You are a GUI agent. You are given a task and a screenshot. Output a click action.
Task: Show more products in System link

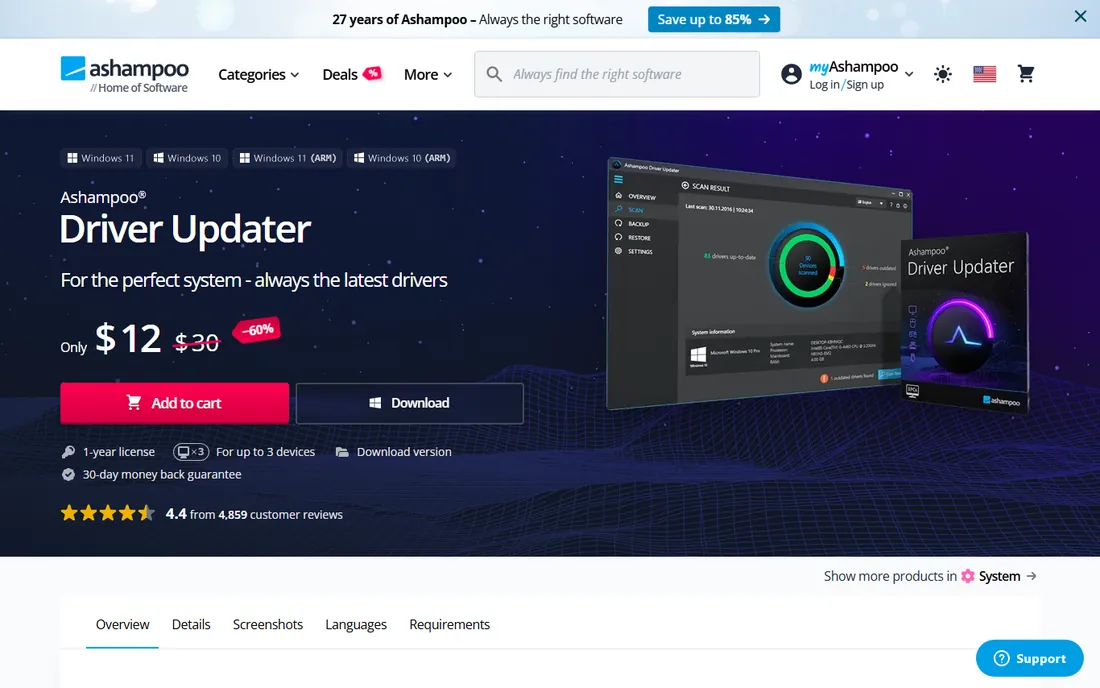point(930,576)
